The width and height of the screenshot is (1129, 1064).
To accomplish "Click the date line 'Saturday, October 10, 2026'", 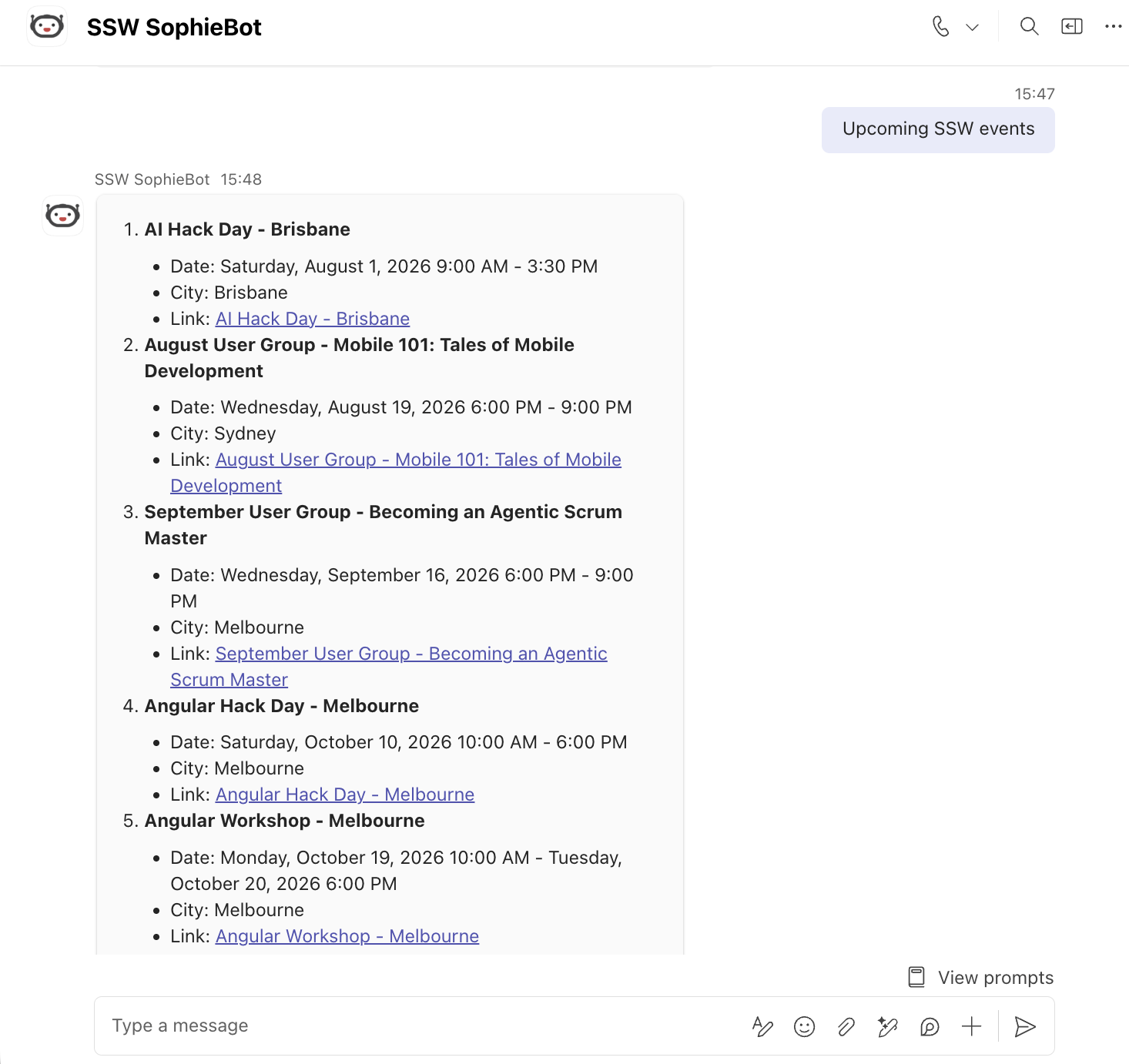I will click(399, 742).
